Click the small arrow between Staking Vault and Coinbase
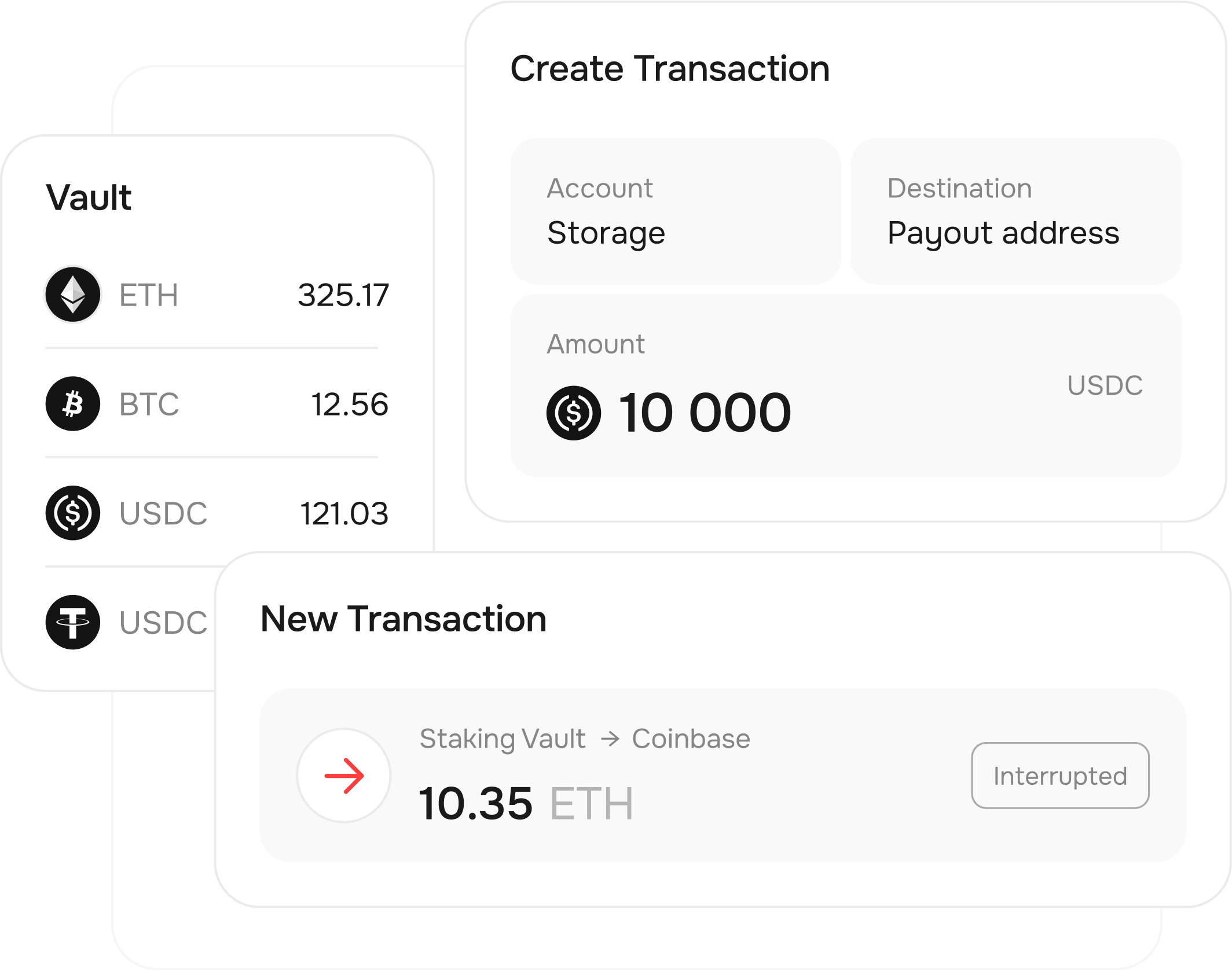The image size is (1232, 970). 610,739
